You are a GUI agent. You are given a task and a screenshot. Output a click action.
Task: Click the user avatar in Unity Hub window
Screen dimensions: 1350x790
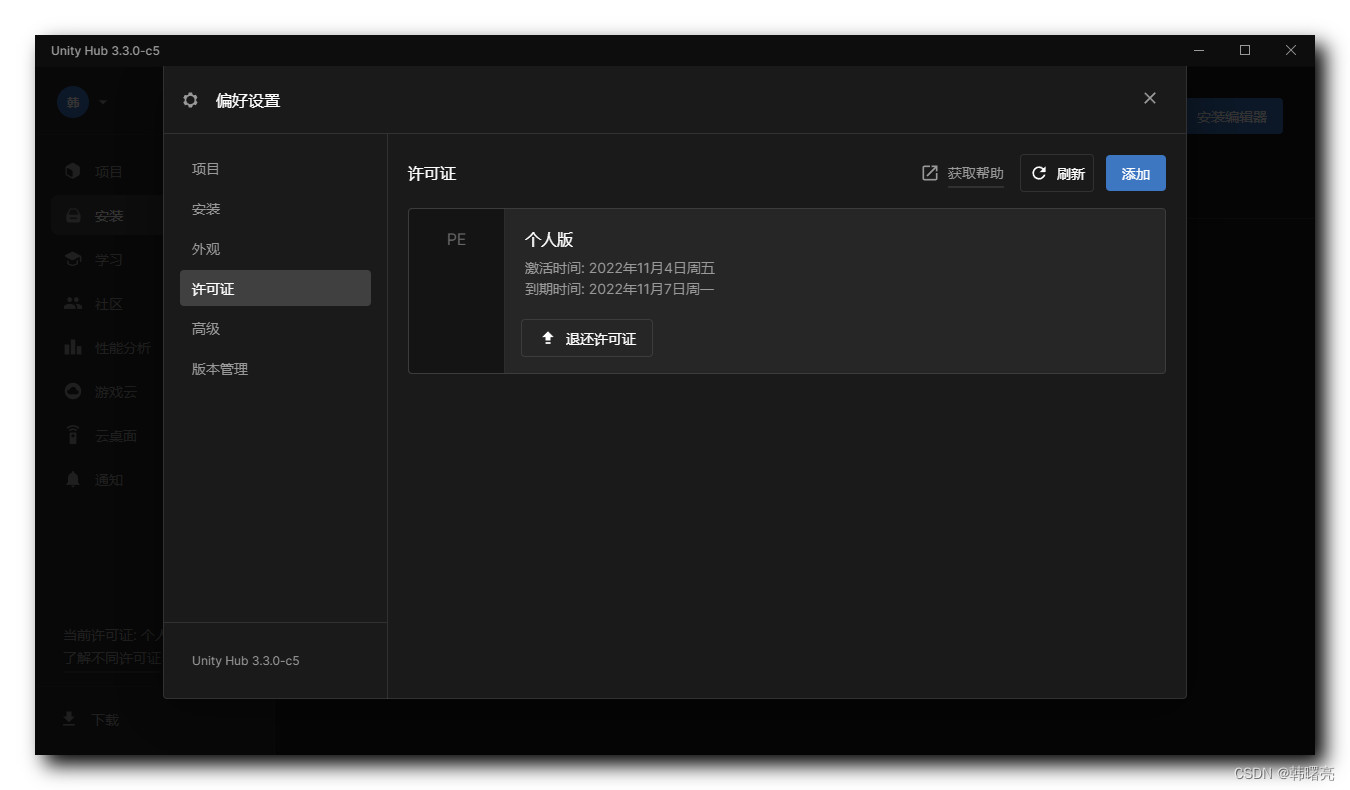coord(73,102)
